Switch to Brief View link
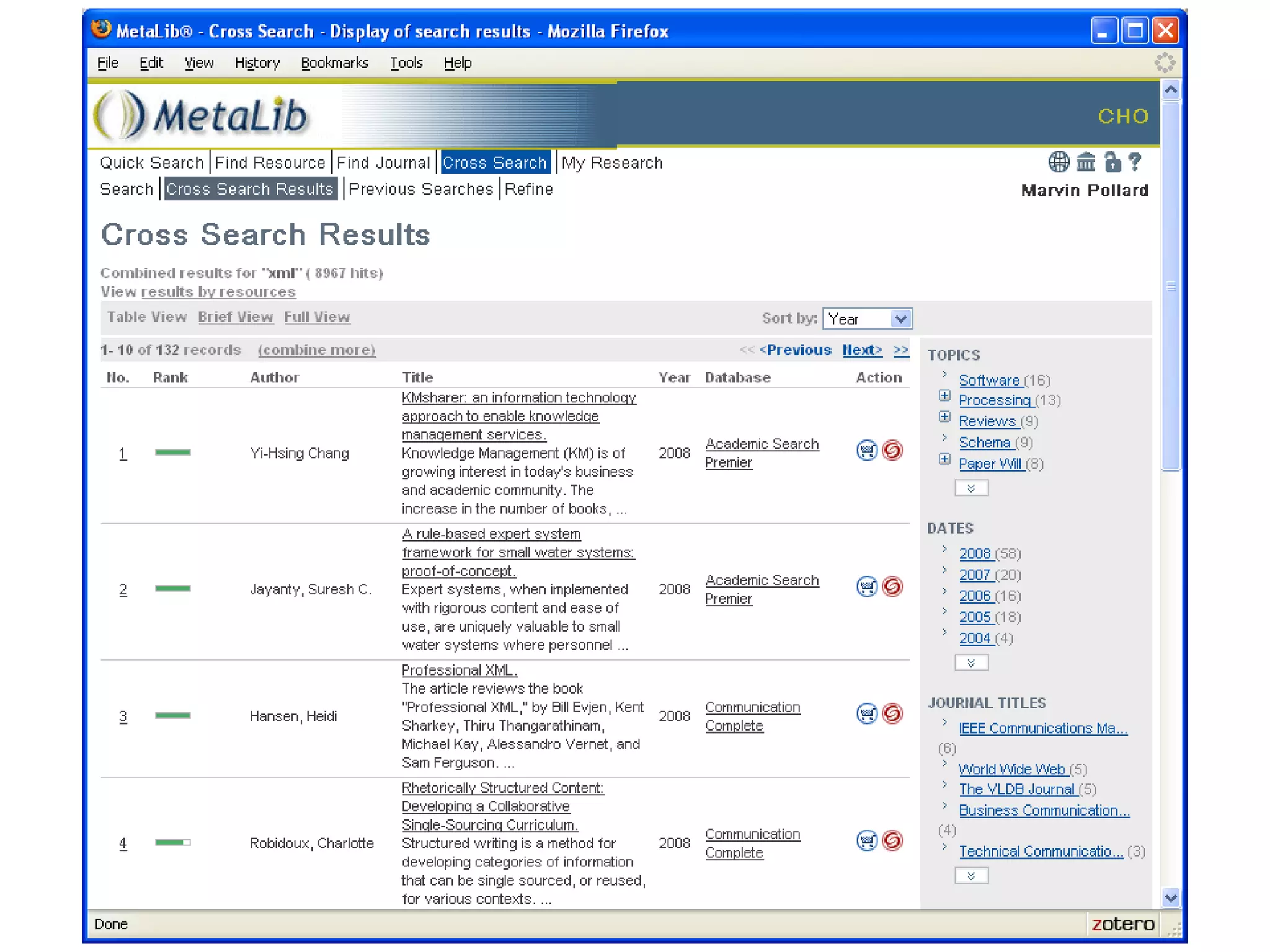The width and height of the screenshot is (1270, 952). tap(235, 317)
